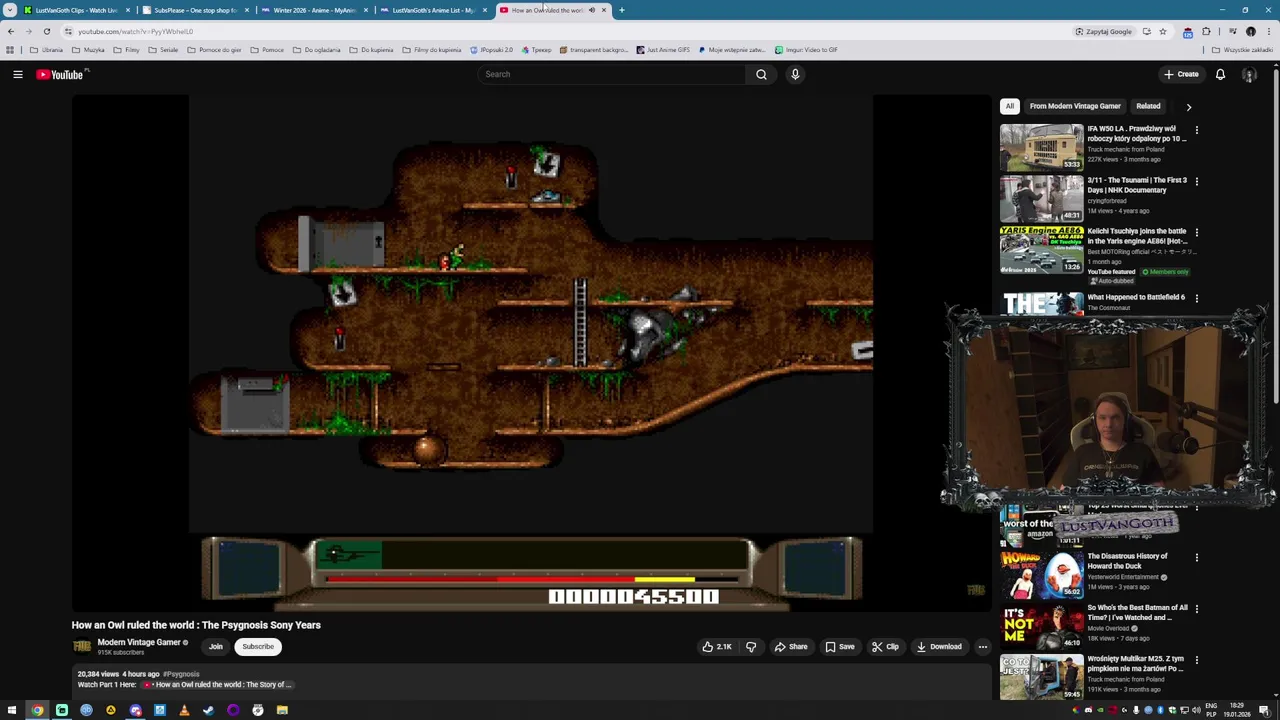
Task: Open Modern Vintage Gamer channel avatar
Action: (82, 646)
